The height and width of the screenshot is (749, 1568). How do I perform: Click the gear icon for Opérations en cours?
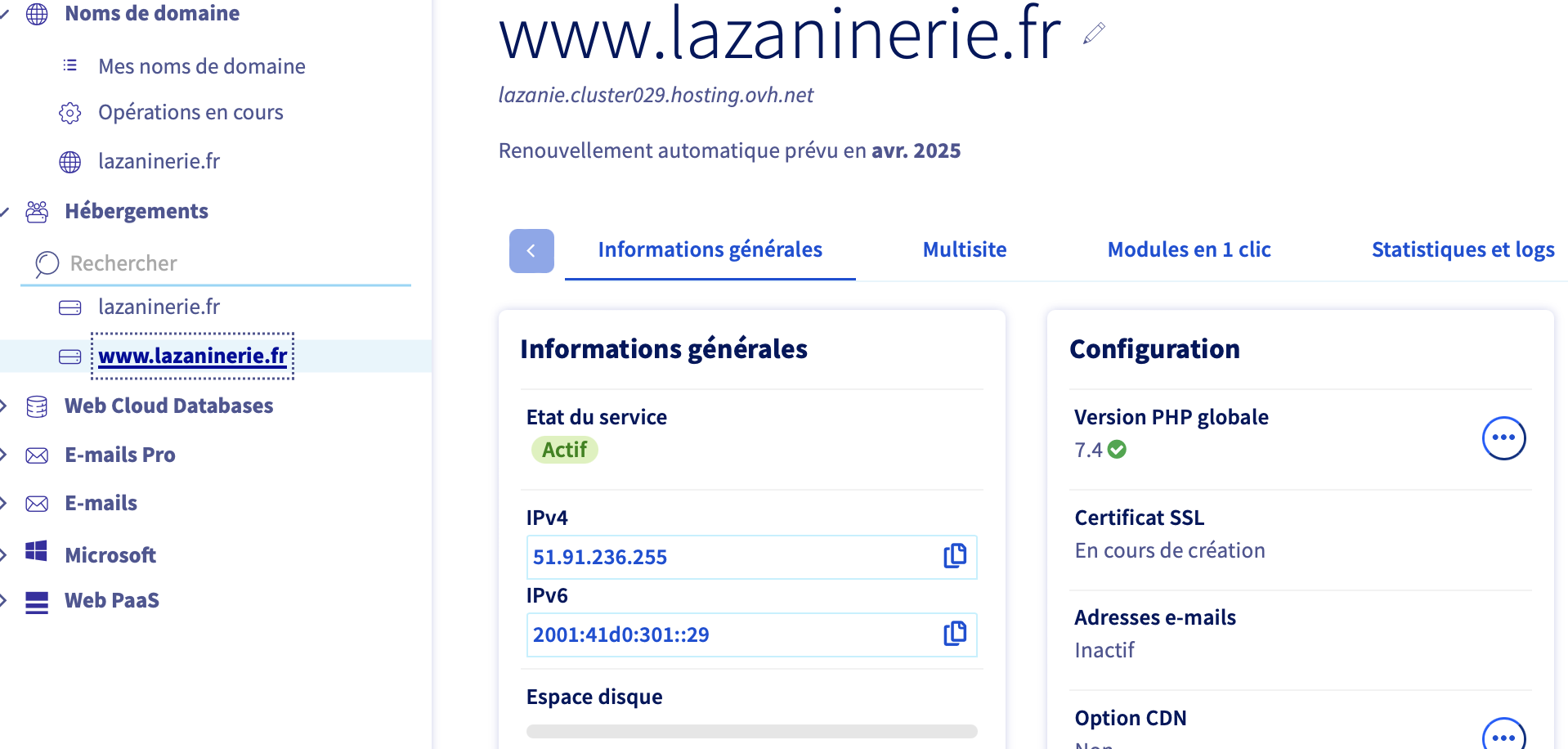(70, 113)
